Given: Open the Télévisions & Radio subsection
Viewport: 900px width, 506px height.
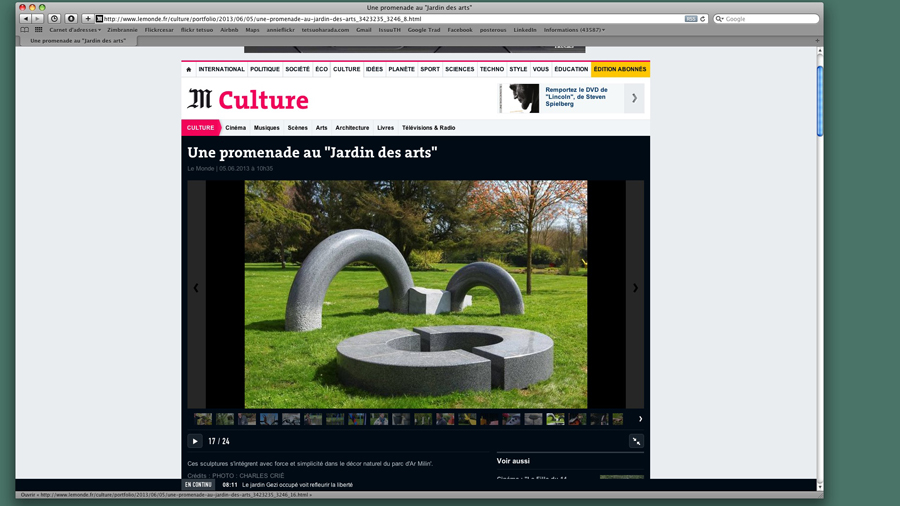Looking at the screenshot, I should [x=428, y=128].
